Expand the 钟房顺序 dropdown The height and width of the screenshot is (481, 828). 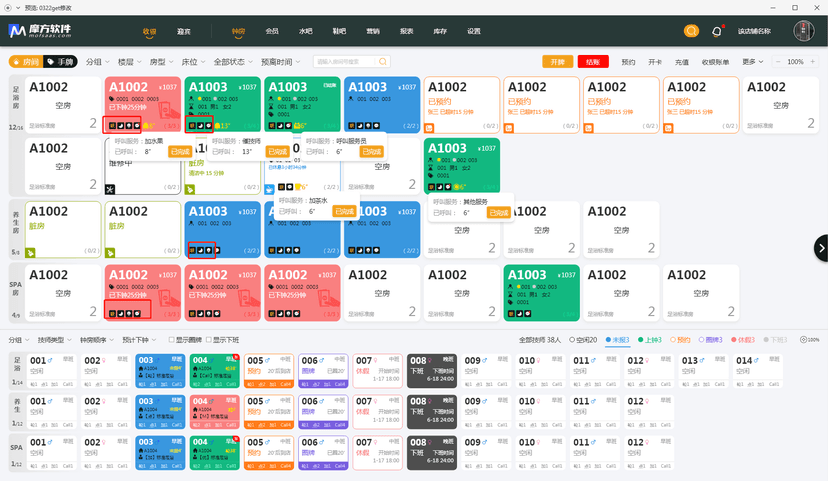tap(97, 339)
